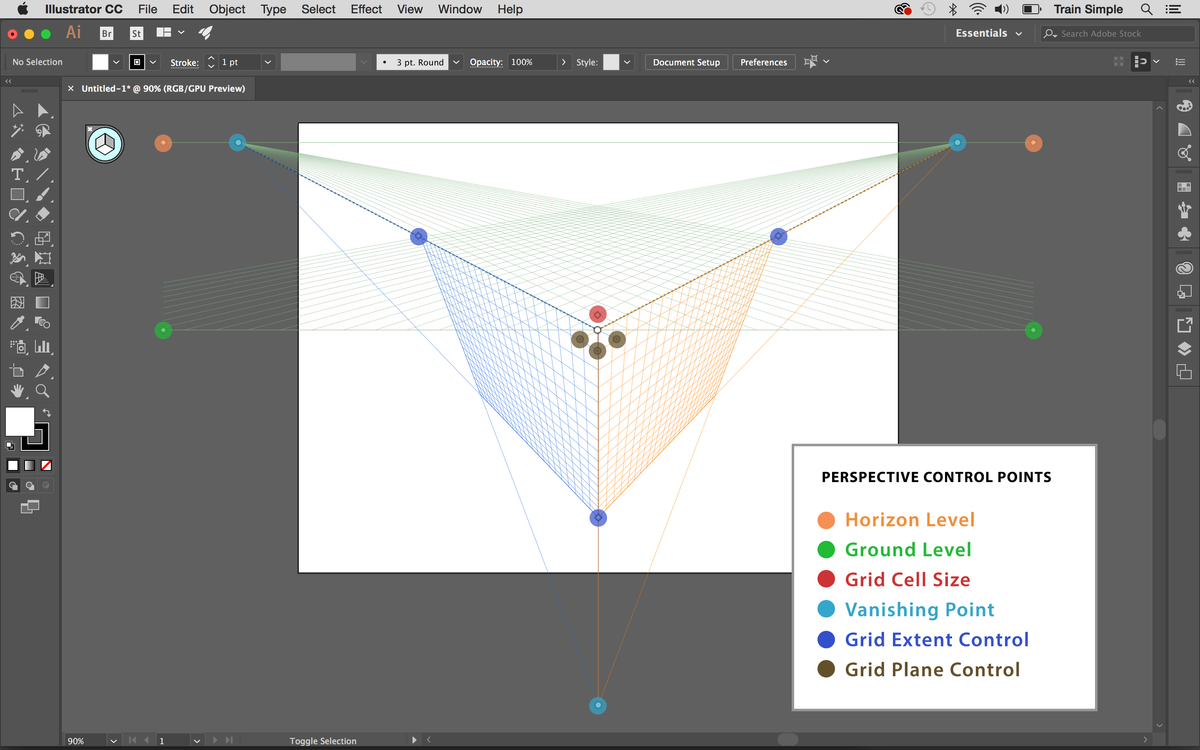Open the 3 pt. Round brush dropdown
The width and height of the screenshot is (1200, 750).
tap(456, 61)
